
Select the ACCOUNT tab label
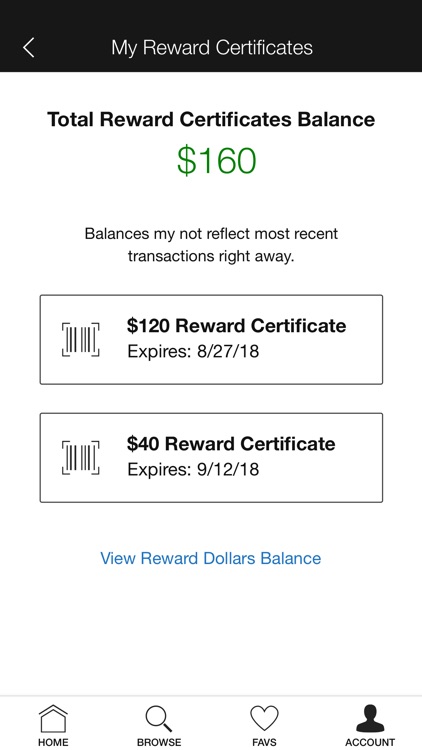click(x=370, y=742)
